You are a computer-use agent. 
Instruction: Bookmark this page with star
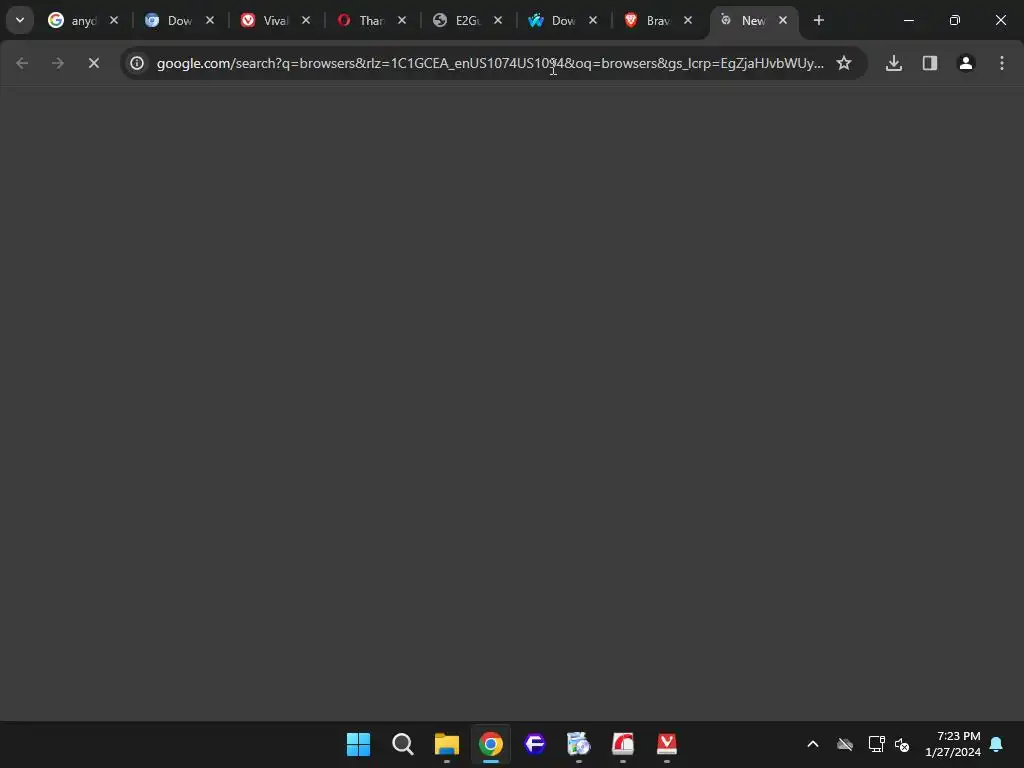[844, 63]
